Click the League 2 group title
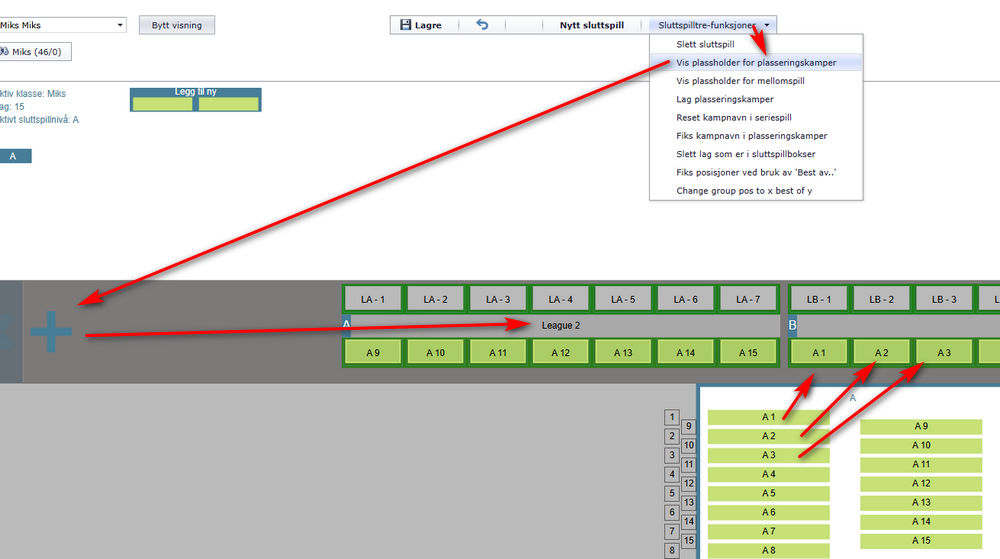The width and height of the screenshot is (1000, 559). [561, 325]
